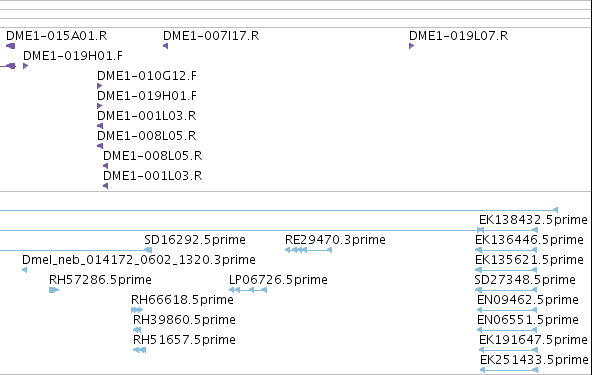
Task: Select the RH39860.5prime label
Action: tap(184, 320)
